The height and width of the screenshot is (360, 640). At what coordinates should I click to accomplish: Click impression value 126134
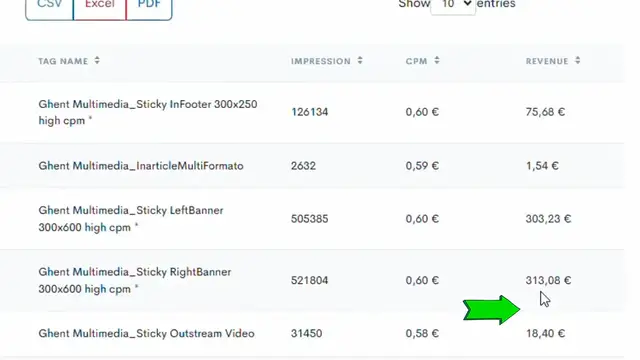[x=309, y=112]
